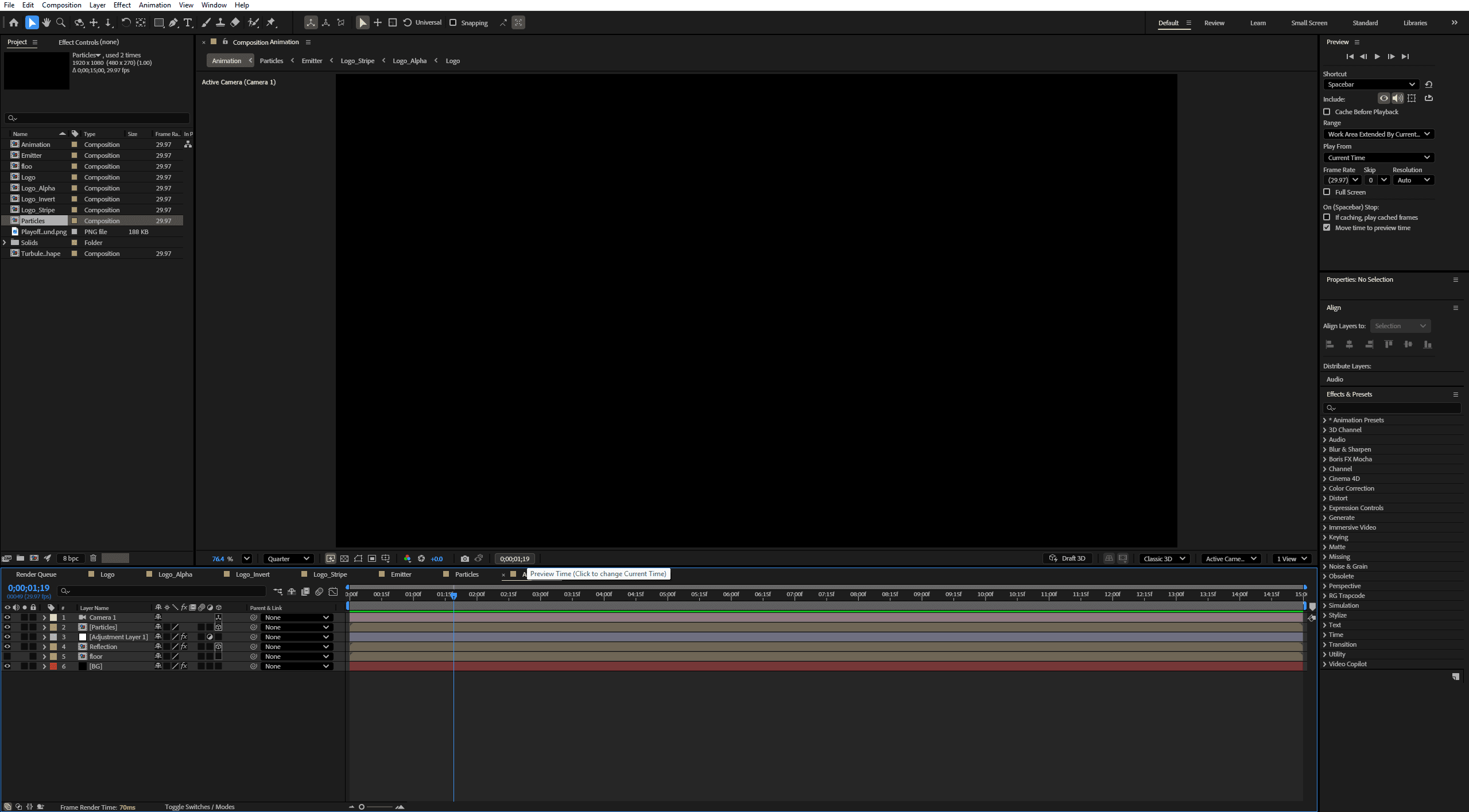The width and height of the screenshot is (1469, 812).
Task: Delete selected item with trash icon
Action: point(93,558)
